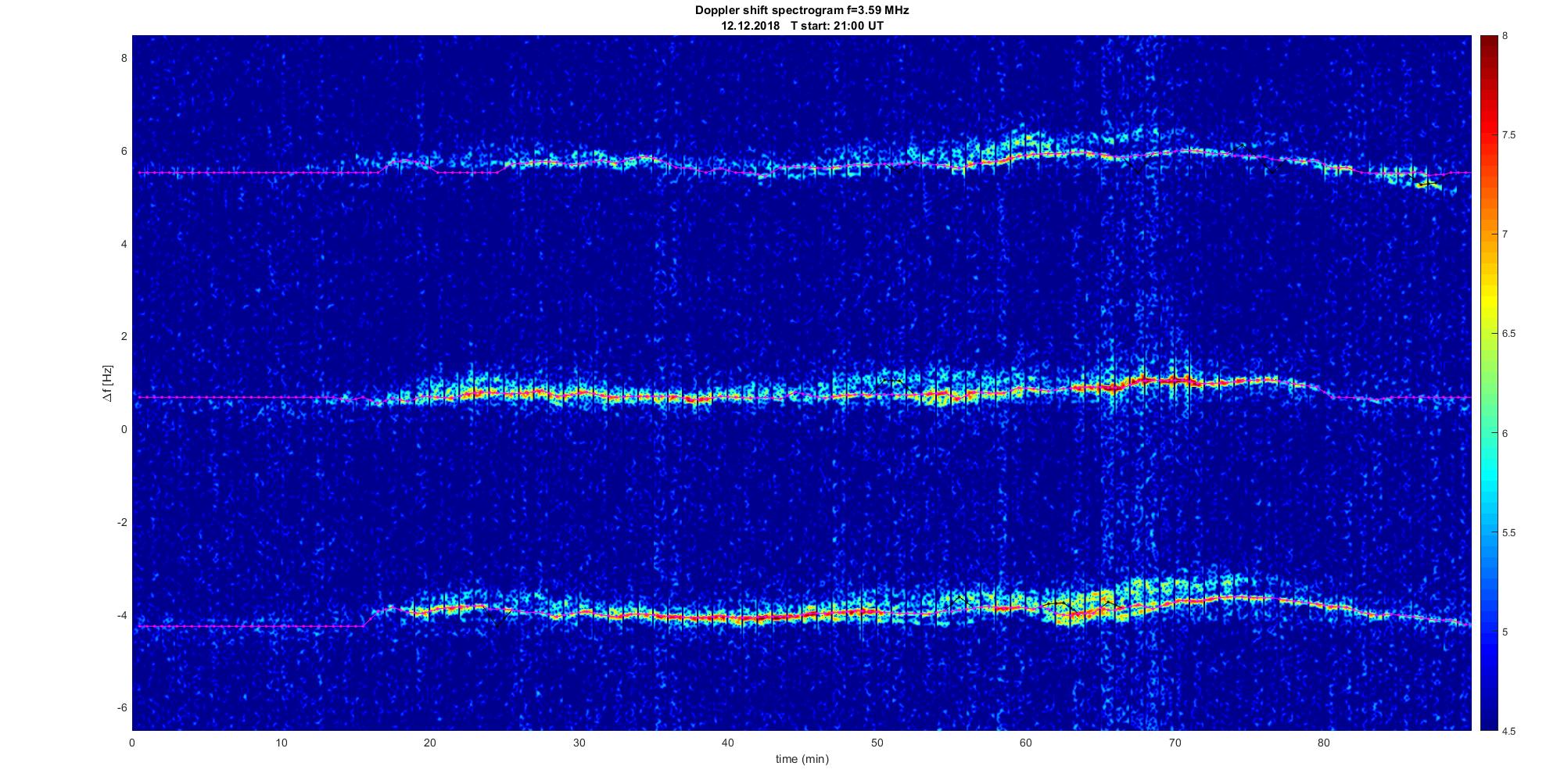Screen dimensions: 1564x784
Task: Click time-axis tick label 0
Action: click(x=132, y=743)
